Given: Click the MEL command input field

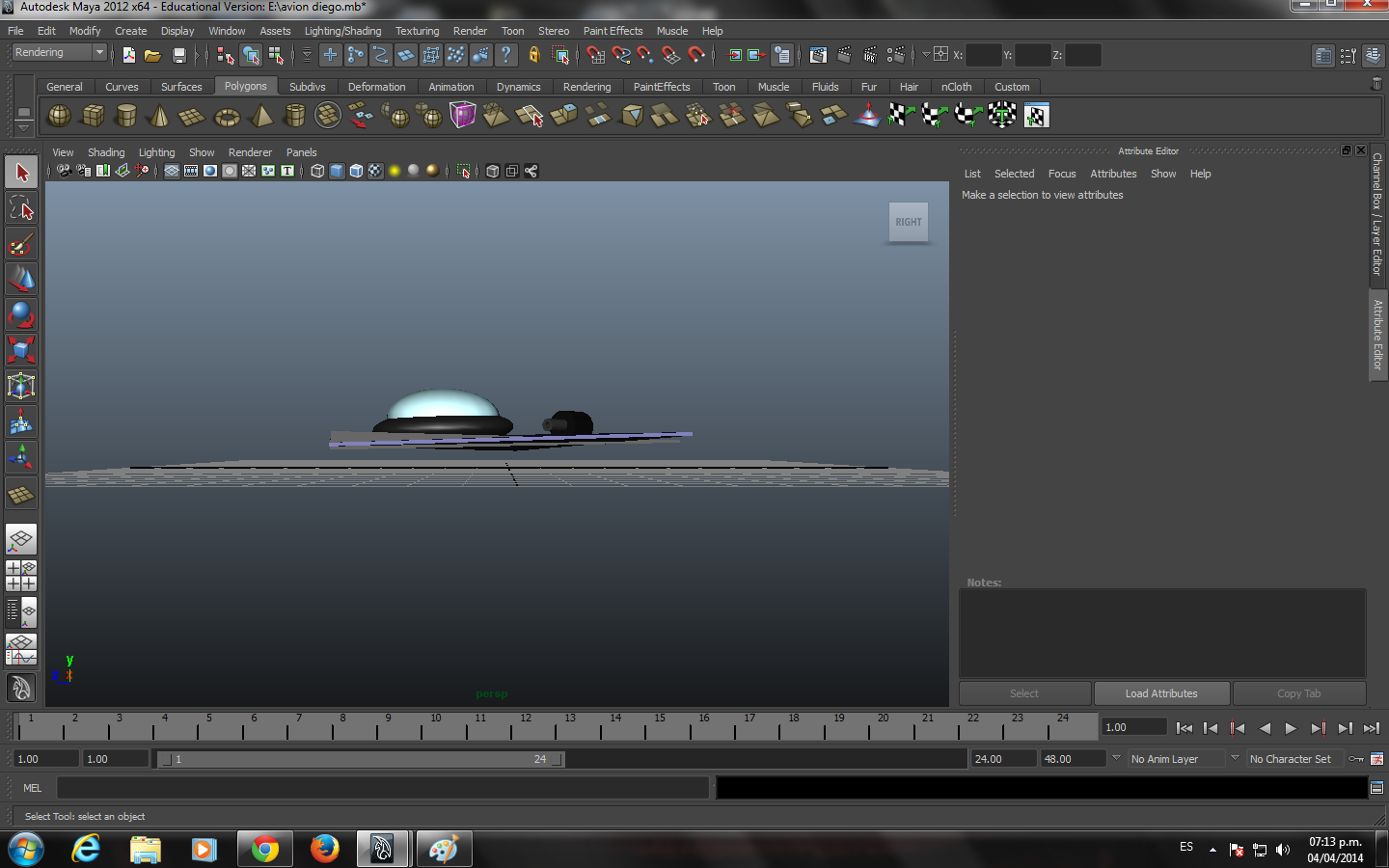Looking at the screenshot, I should click(x=383, y=788).
